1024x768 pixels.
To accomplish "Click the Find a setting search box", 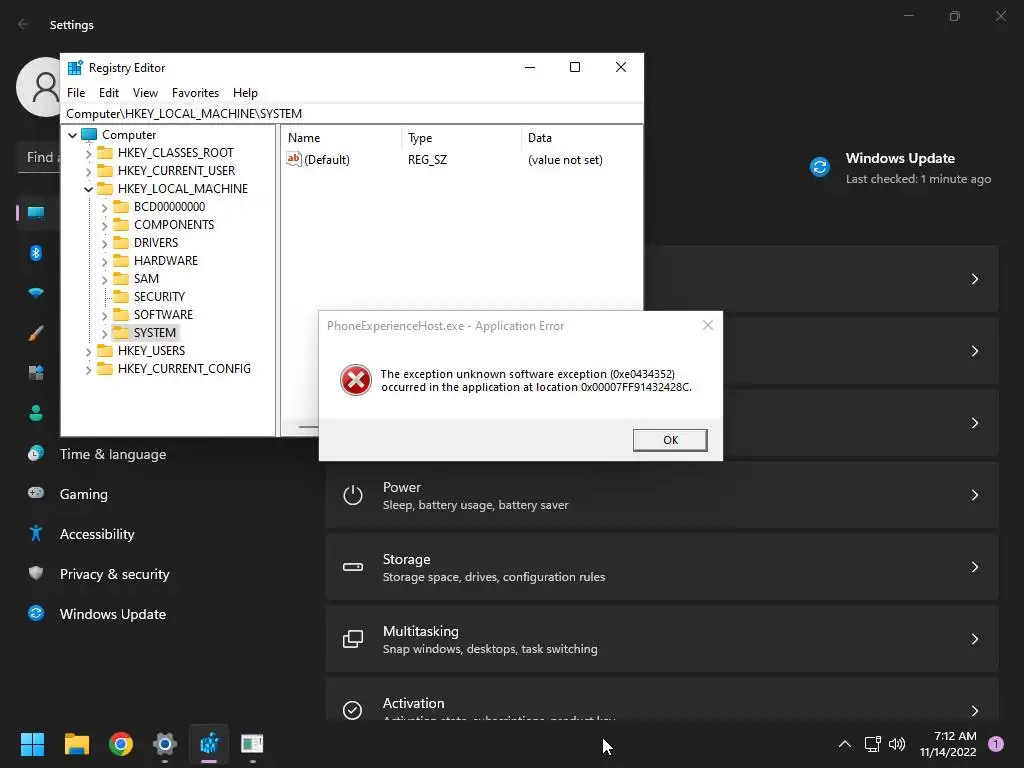I will 39,157.
